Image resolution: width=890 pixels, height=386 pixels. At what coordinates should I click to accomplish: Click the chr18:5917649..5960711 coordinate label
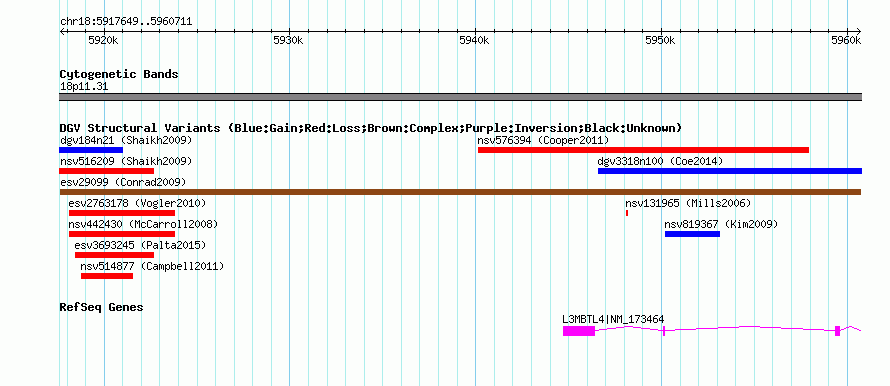126,22
